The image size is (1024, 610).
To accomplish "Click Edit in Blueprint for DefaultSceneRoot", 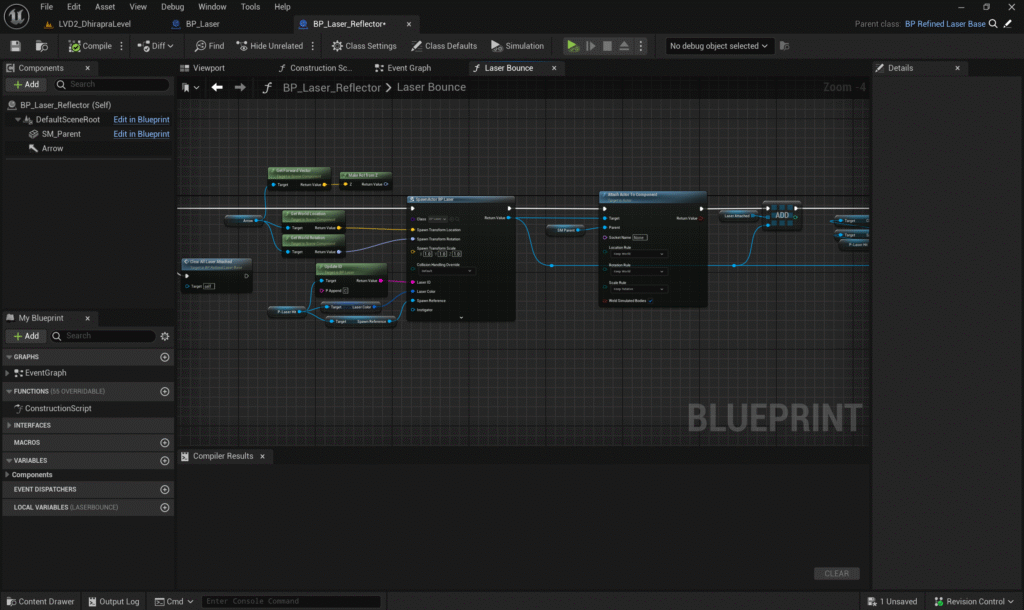I will 141,120.
